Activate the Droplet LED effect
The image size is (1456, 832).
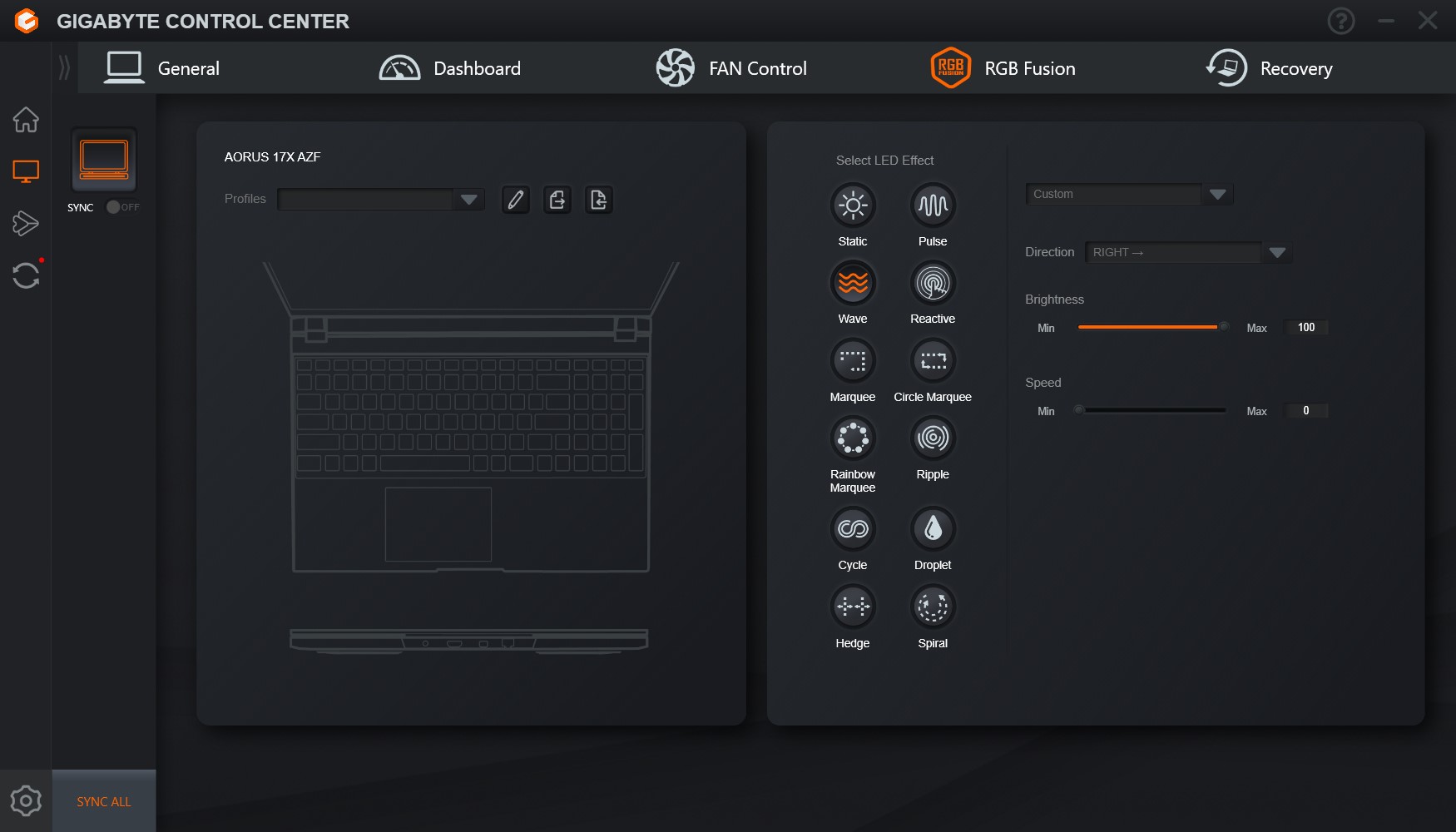point(933,528)
